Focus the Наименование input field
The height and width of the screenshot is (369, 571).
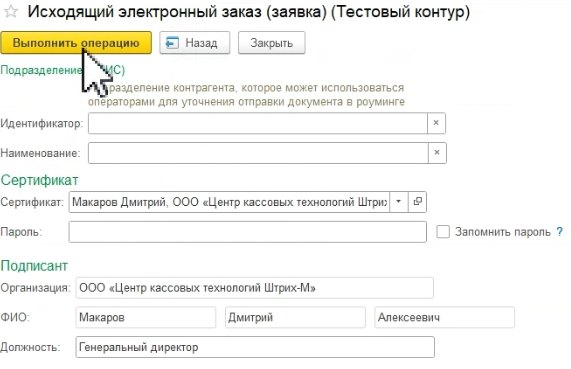click(x=258, y=153)
